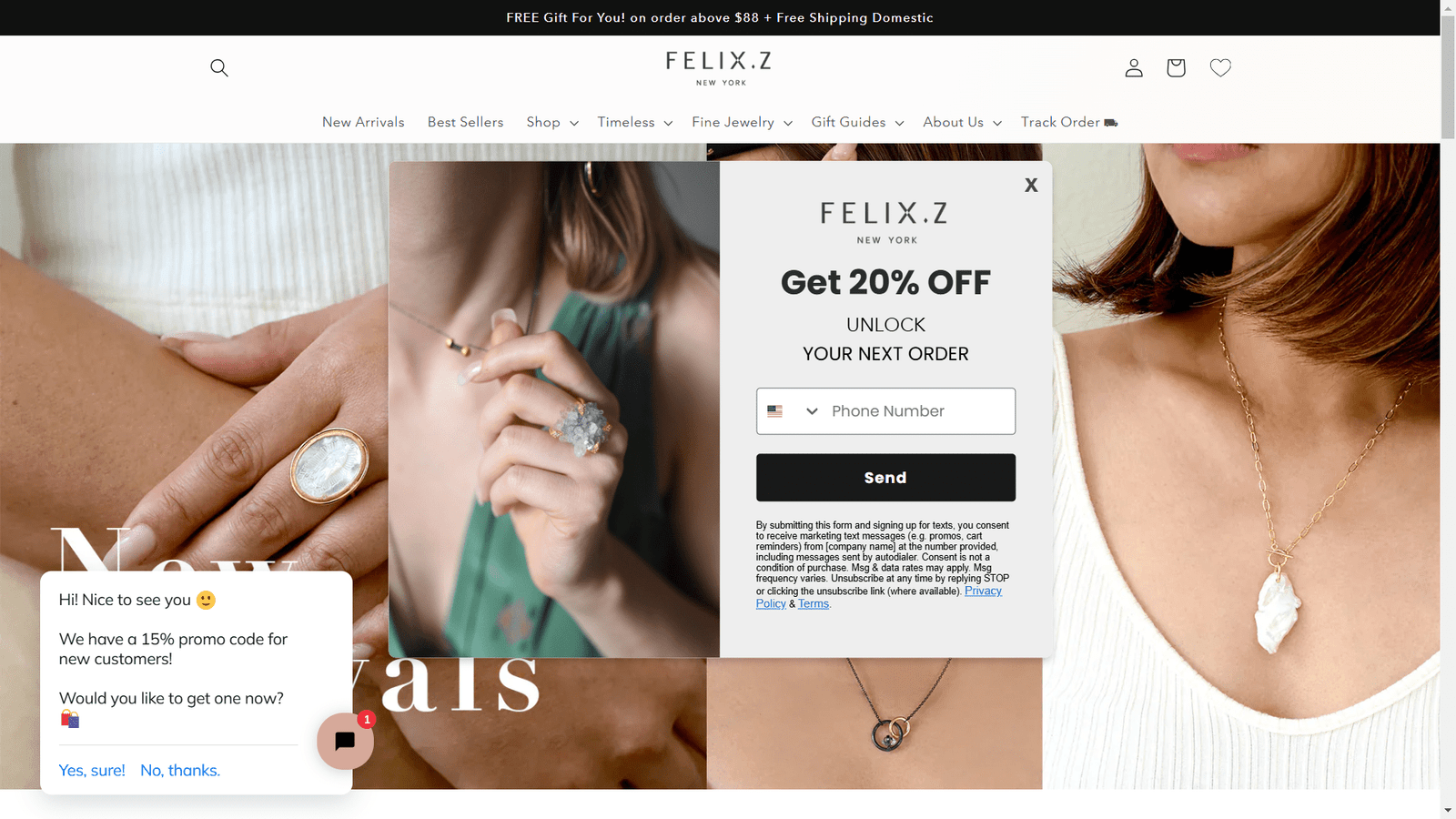The height and width of the screenshot is (819, 1456).
Task: Open Track Order page
Action: [x=1069, y=122]
